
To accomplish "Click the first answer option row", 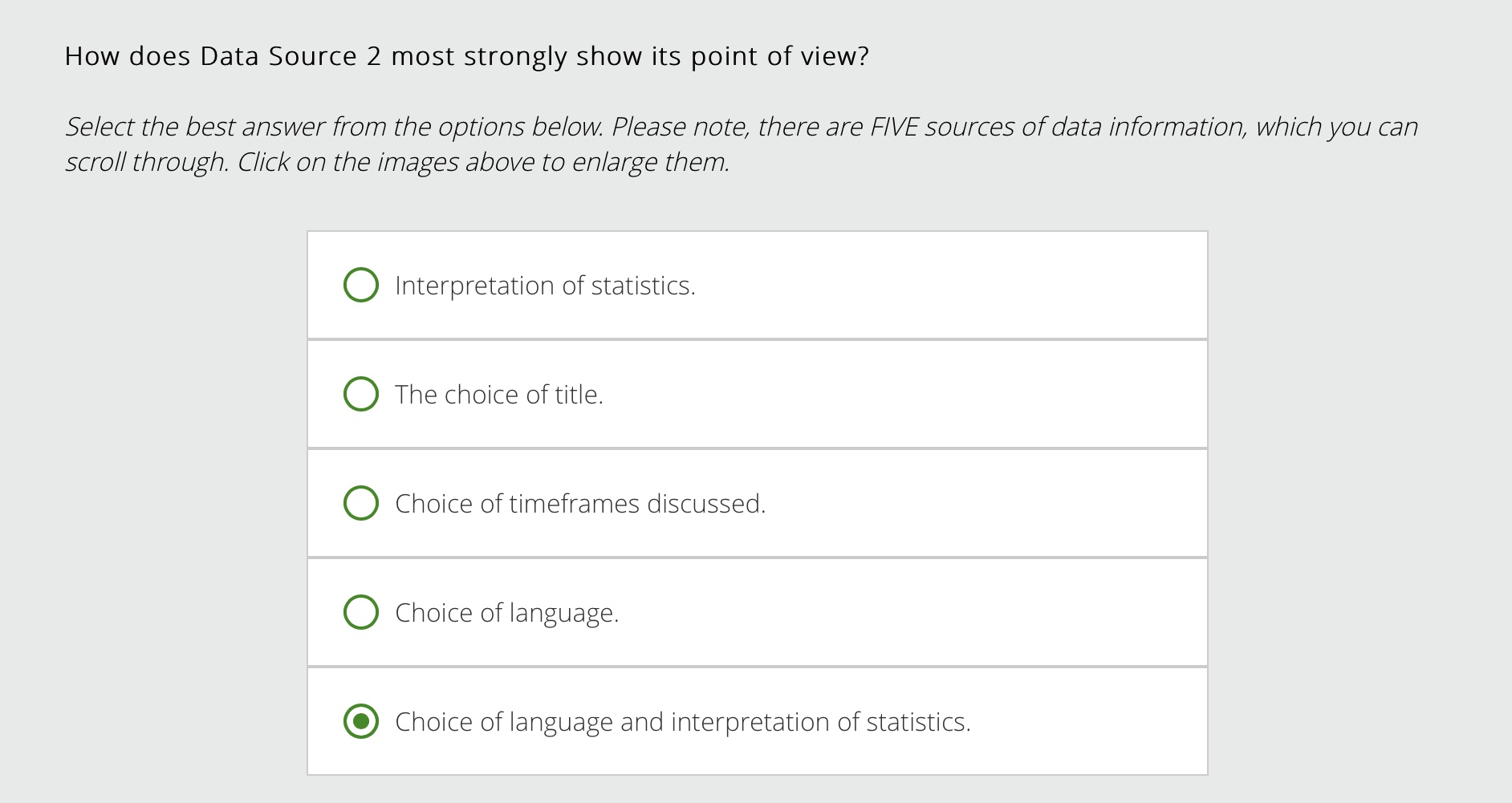I will click(758, 285).
